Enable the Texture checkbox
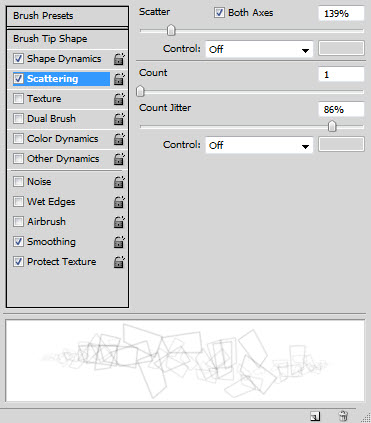Screen dimensions: 371x423 coord(18,99)
